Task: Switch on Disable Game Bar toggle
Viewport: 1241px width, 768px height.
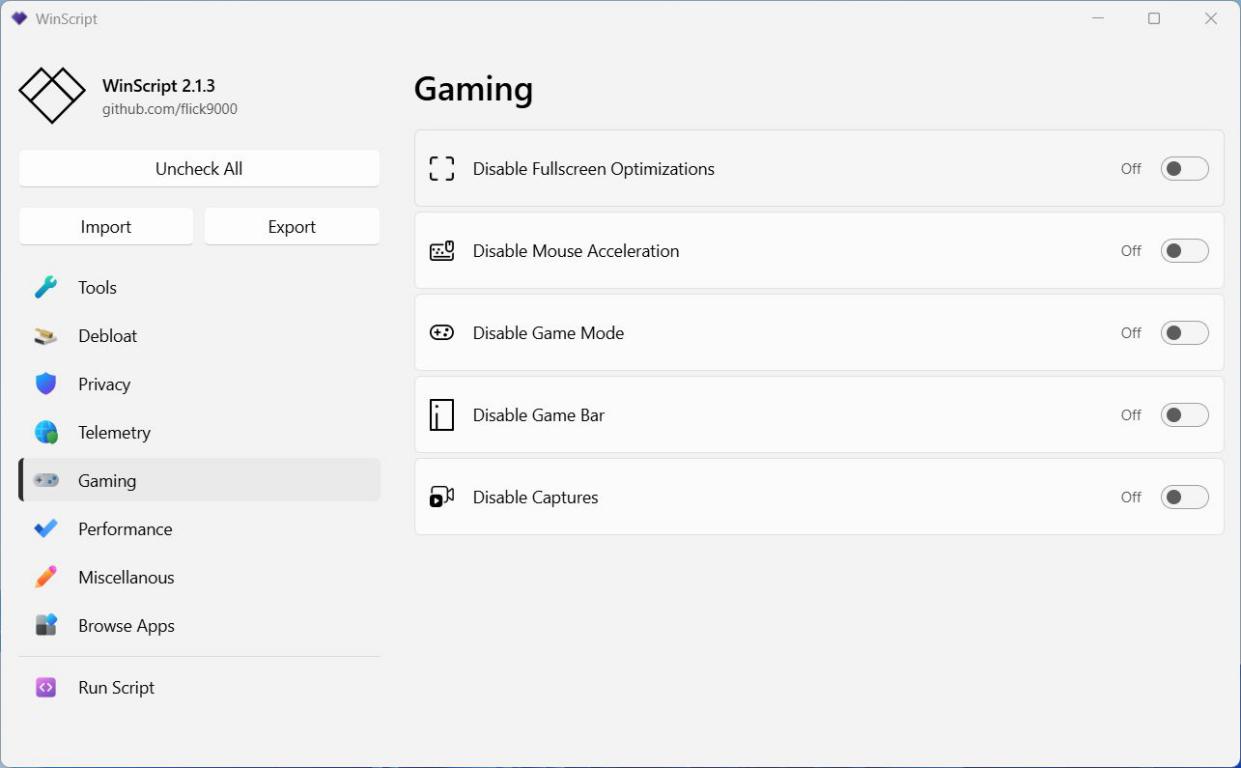Action: (x=1184, y=415)
